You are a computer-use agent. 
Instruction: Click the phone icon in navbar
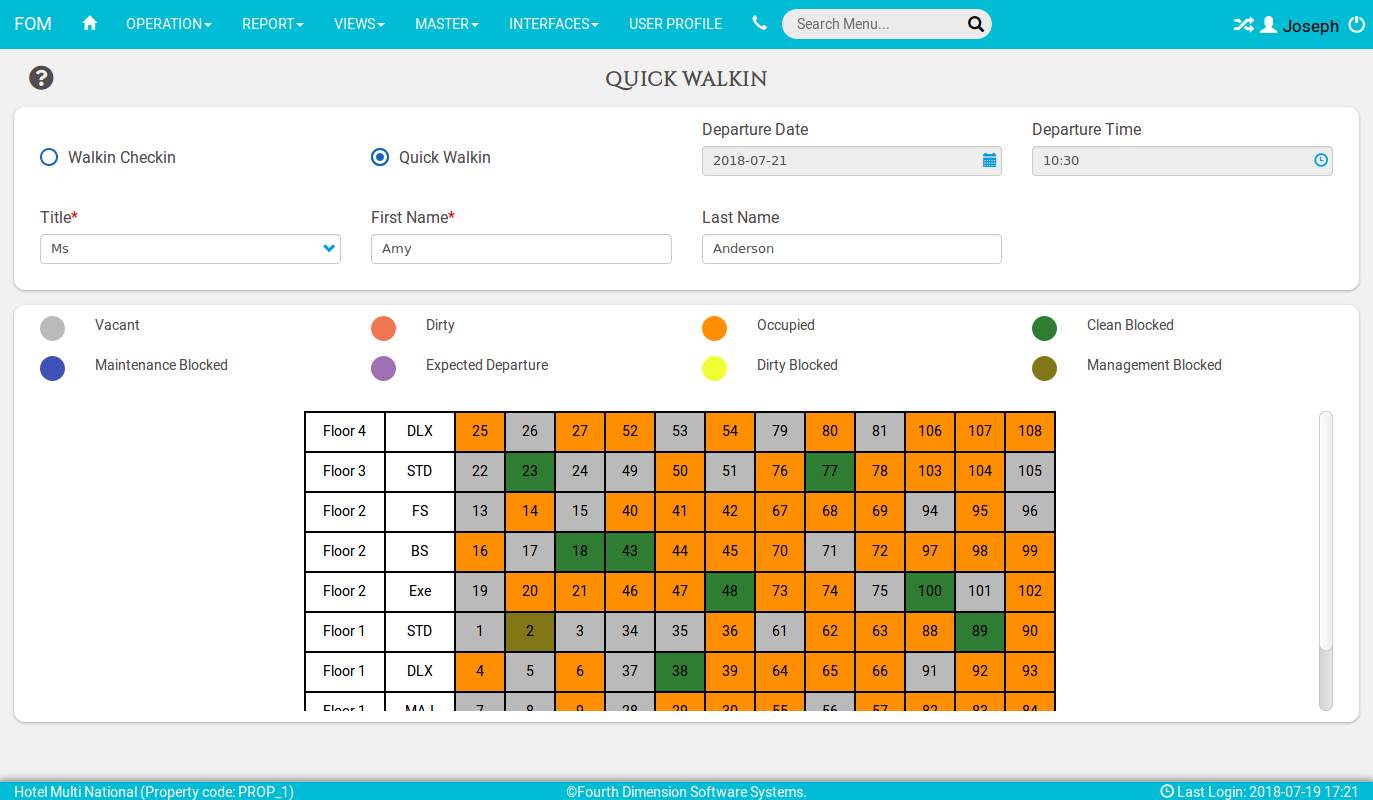click(760, 23)
